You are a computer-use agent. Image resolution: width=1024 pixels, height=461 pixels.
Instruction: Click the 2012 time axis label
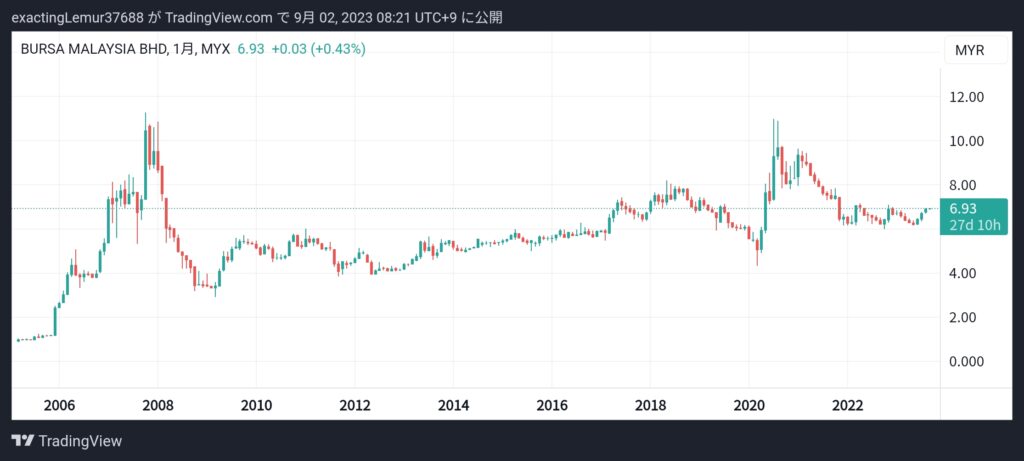click(355, 405)
